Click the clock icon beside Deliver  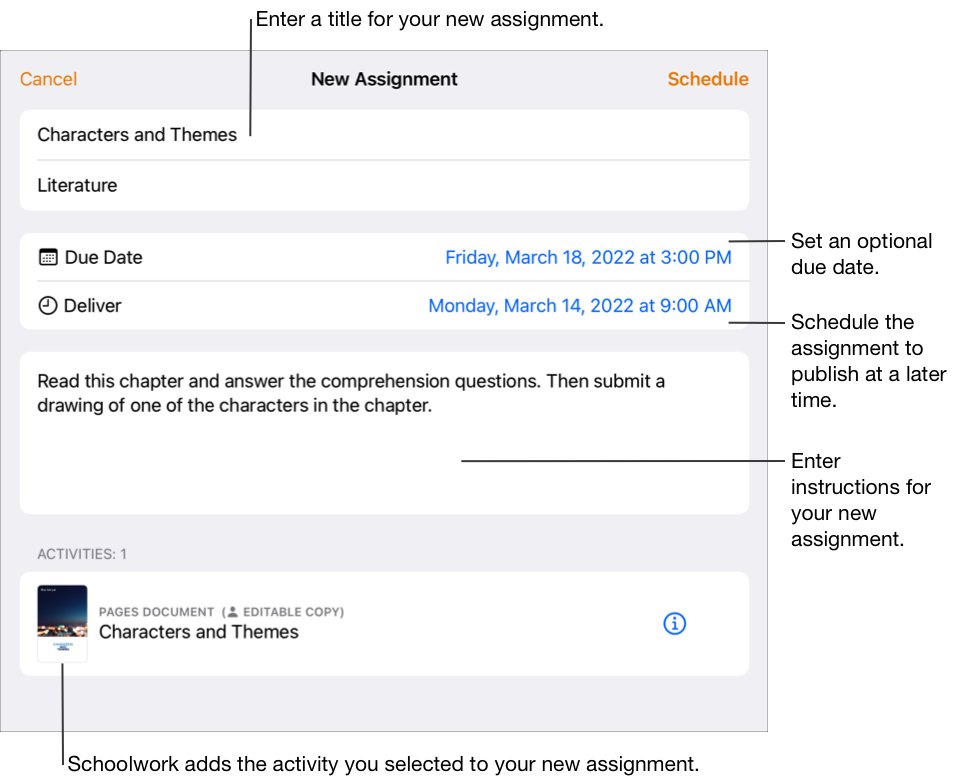tap(48, 306)
